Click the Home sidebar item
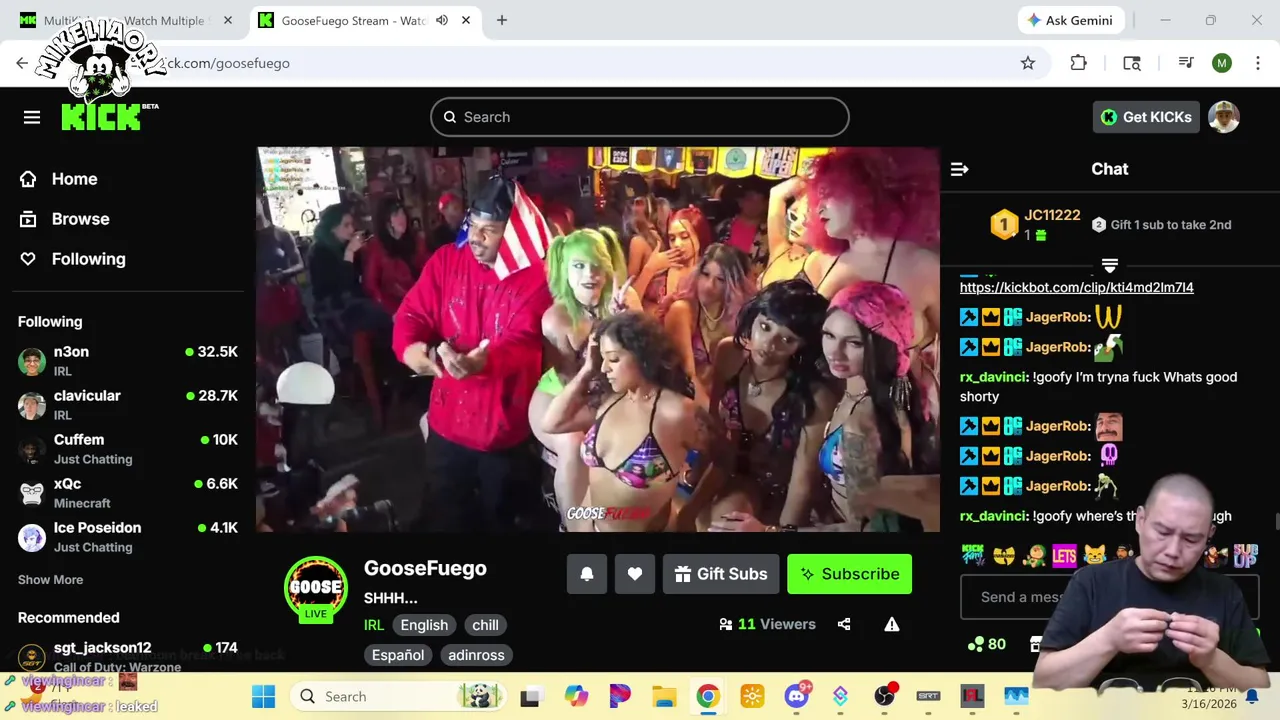The height and width of the screenshot is (720, 1280). [x=60, y=179]
